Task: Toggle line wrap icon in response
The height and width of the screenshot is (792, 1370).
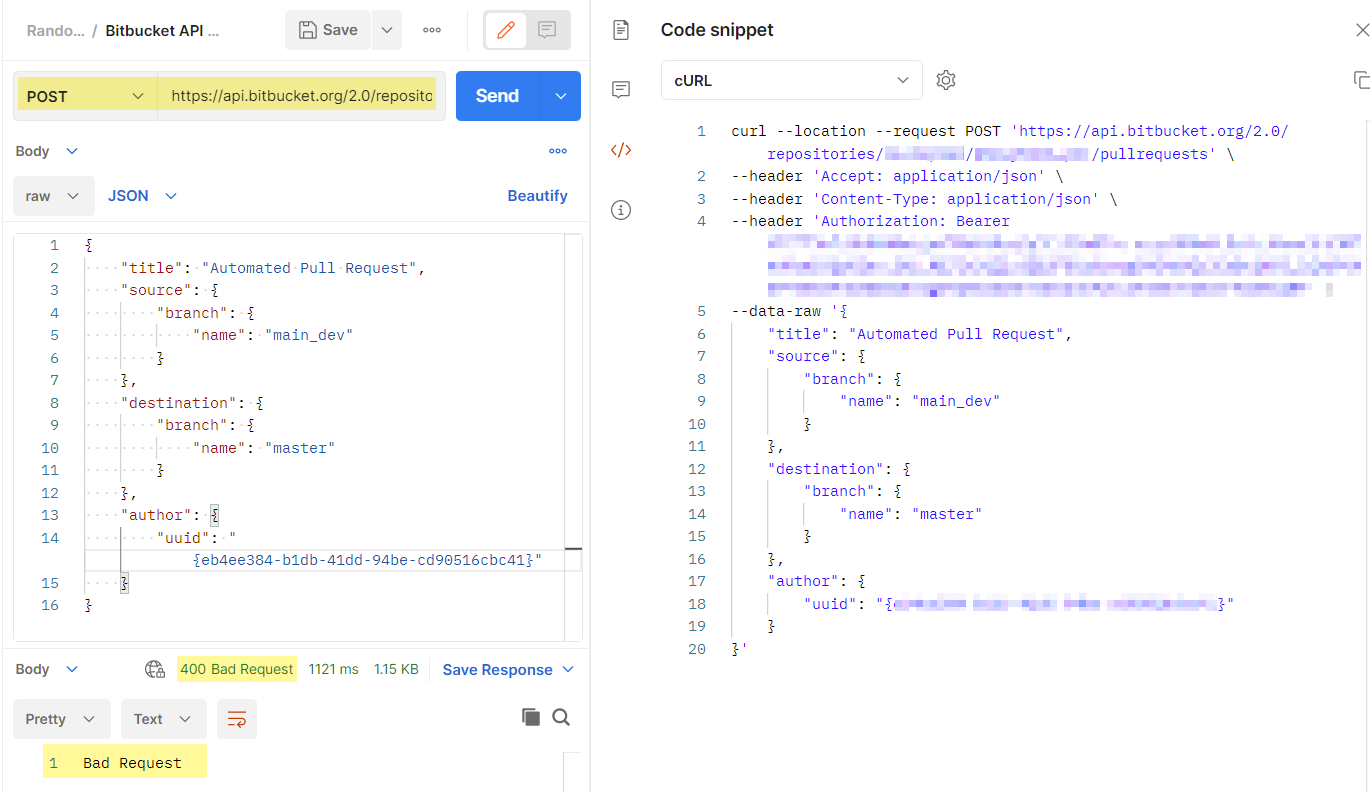Action: tap(237, 719)
